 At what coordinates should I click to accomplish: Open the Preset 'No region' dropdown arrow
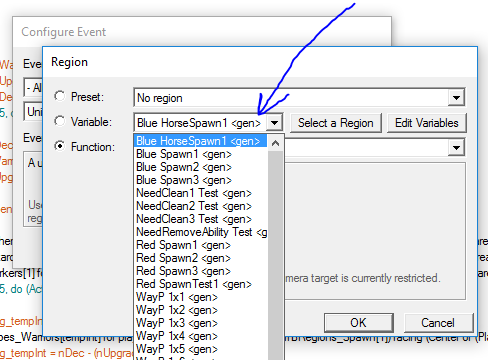[456, 98]
